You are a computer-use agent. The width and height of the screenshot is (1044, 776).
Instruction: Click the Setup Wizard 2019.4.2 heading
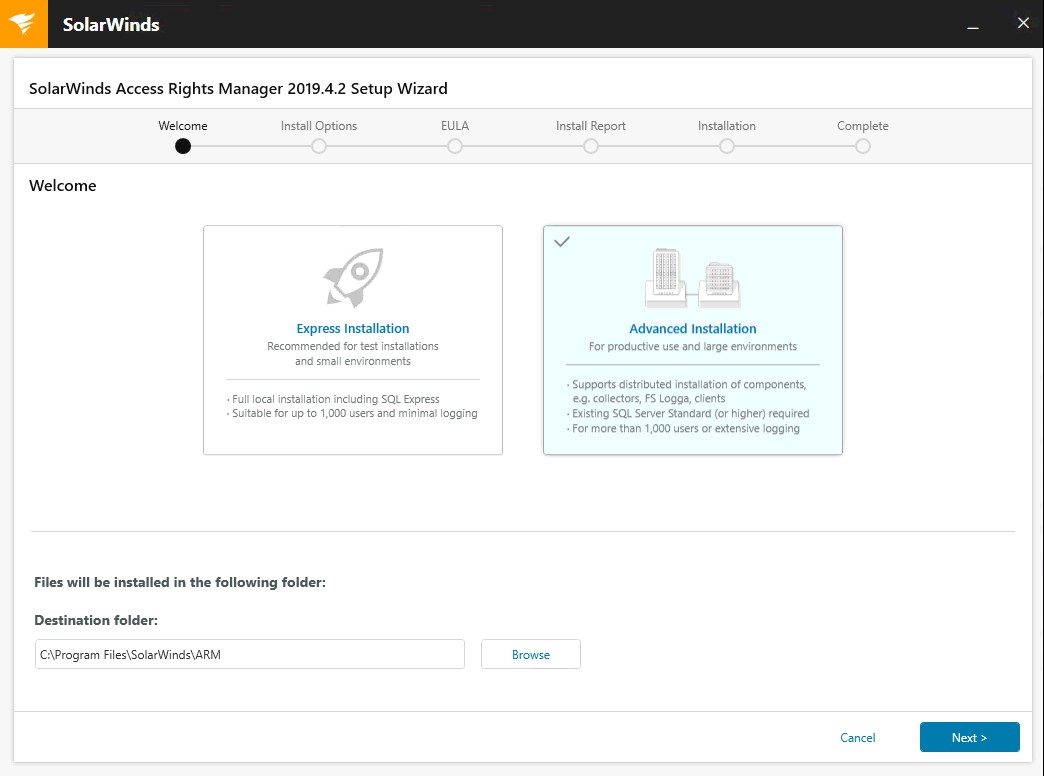[x=238, y=89]
